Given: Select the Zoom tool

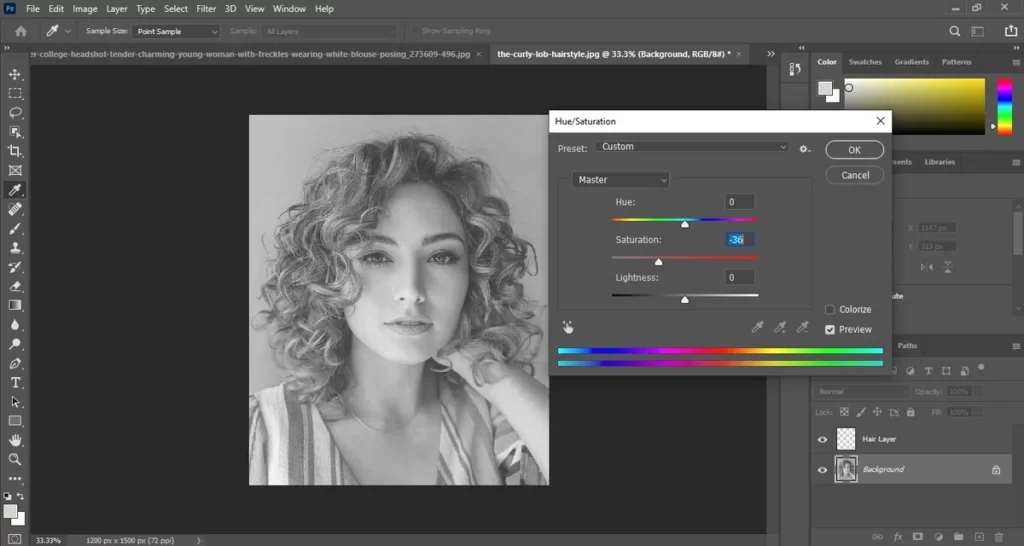Looking at the screenshot, I should point(15,460).
